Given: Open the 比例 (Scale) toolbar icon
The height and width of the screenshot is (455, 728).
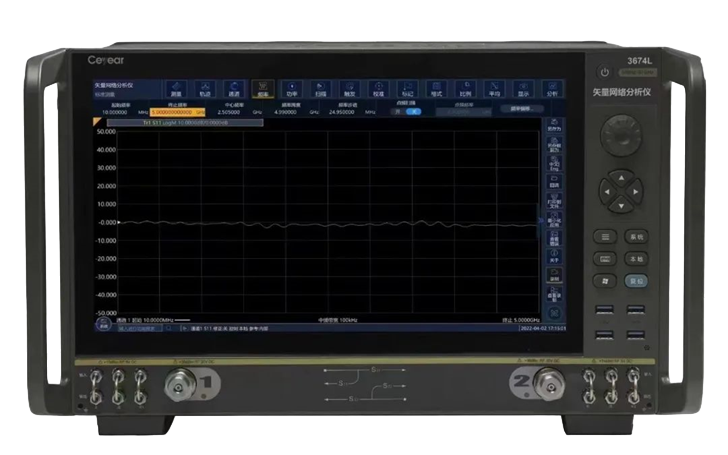Looking at the screenshot, I should click(x=465, y=88).
